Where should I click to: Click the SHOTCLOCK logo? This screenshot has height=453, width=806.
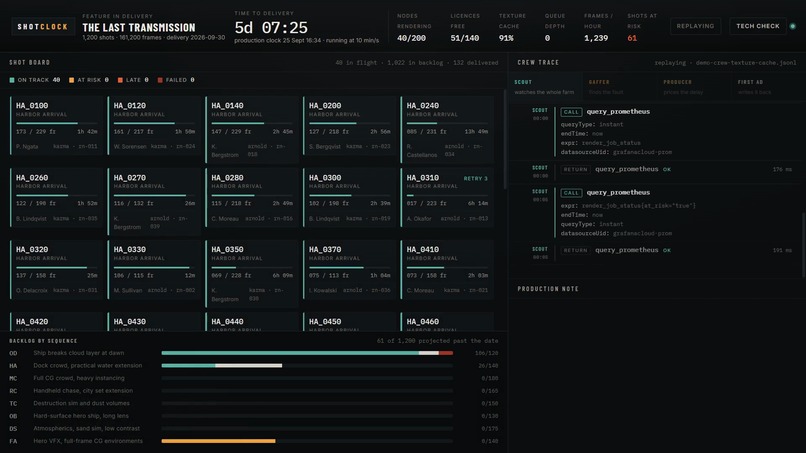click(43, 27)
